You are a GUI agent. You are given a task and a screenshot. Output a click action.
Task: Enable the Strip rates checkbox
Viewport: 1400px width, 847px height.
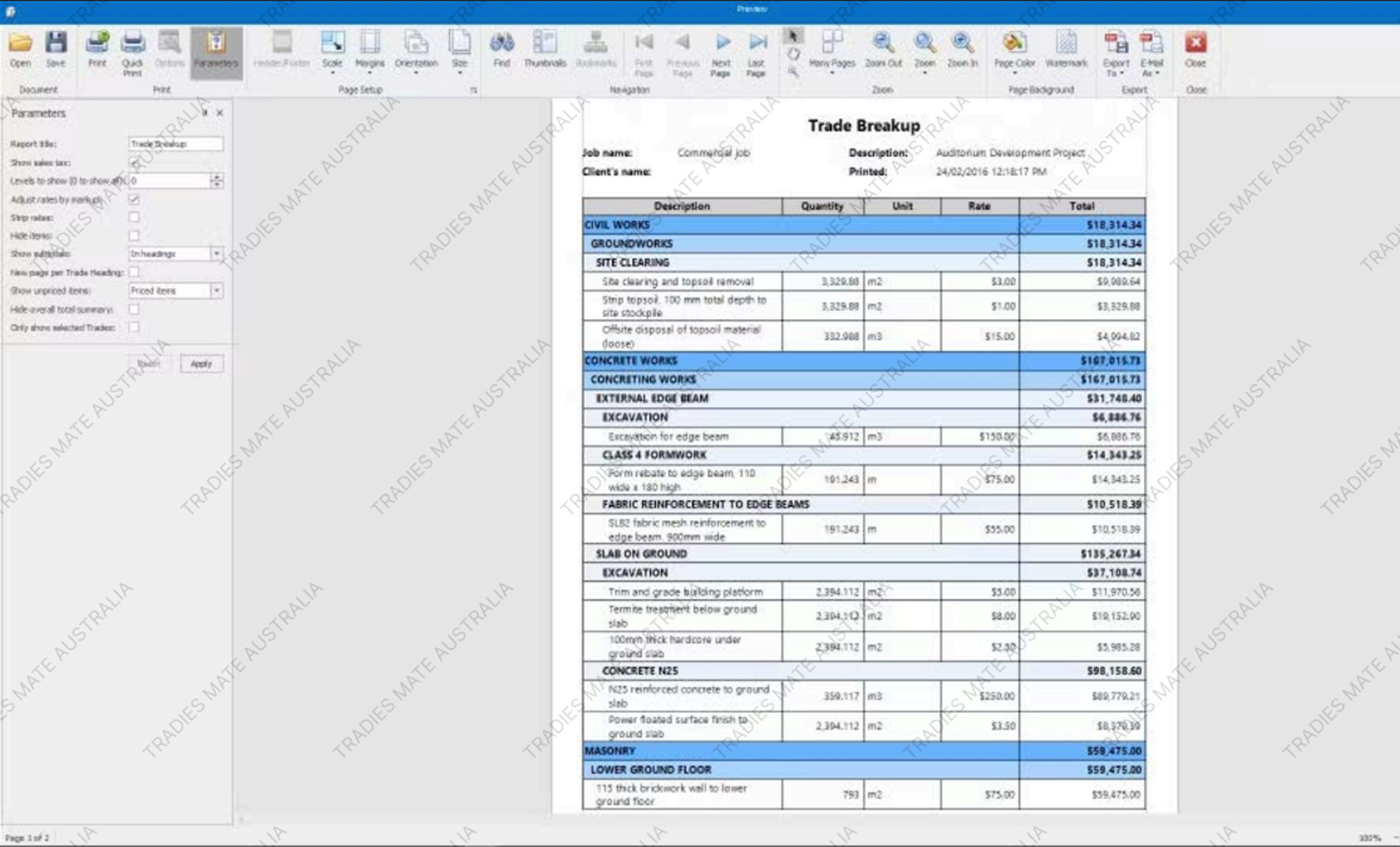click(134, 217)
